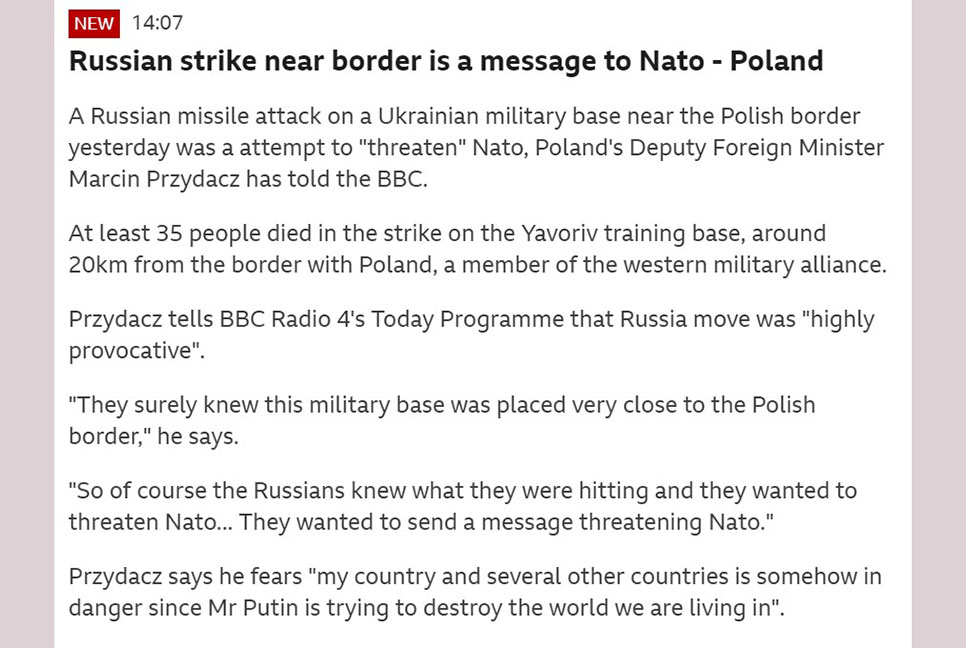Select the paragraph starting 'A Russian missile attack'
The width and height of the screenshot is (966, 648).
(476, 147)
